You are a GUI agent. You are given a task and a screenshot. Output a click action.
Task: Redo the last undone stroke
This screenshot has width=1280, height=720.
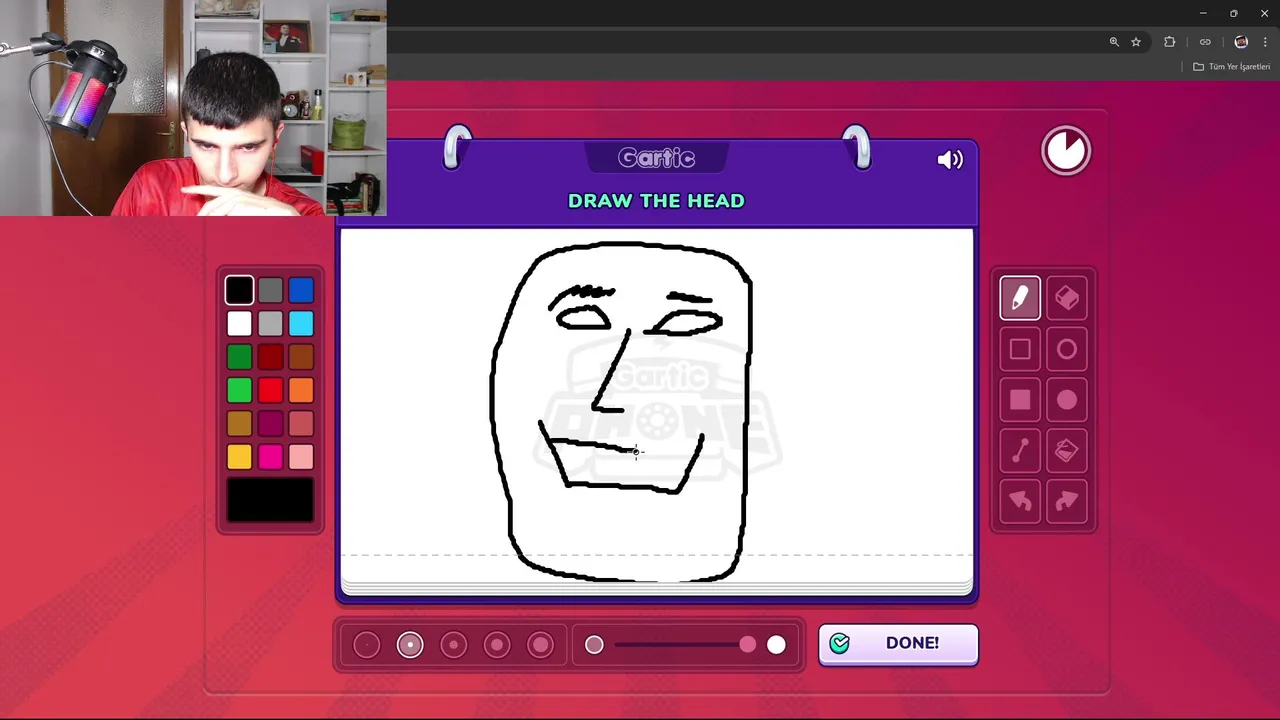tap(1067, 502)
